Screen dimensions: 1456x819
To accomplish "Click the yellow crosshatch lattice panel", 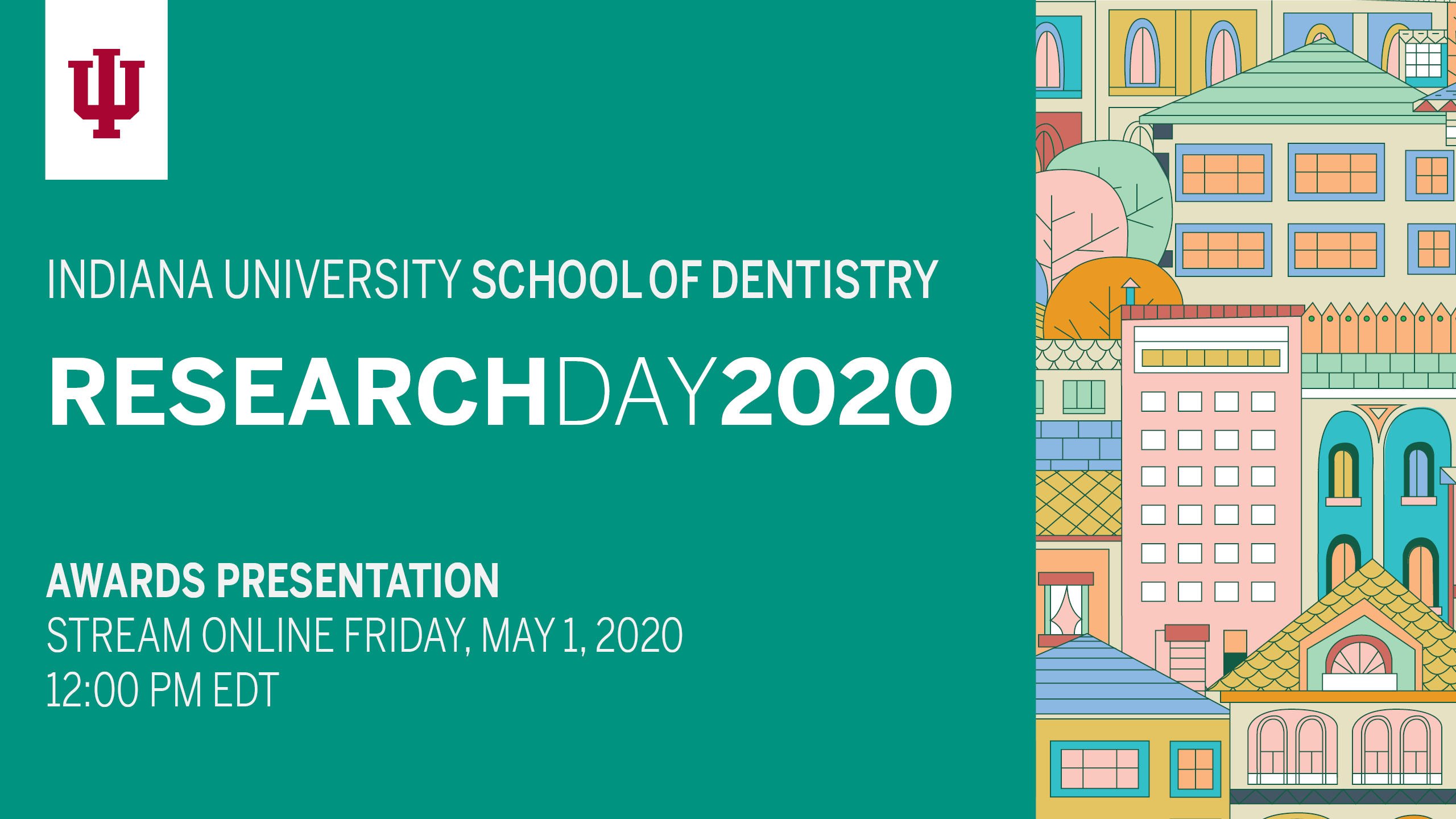I will tap(1077, 503).
